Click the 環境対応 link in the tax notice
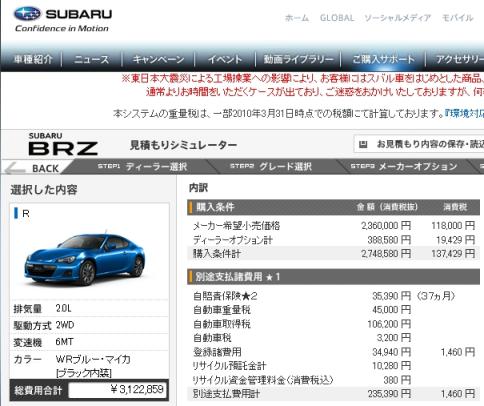The width and height of the screenshot is (484, 406). [x=464, y=114]
